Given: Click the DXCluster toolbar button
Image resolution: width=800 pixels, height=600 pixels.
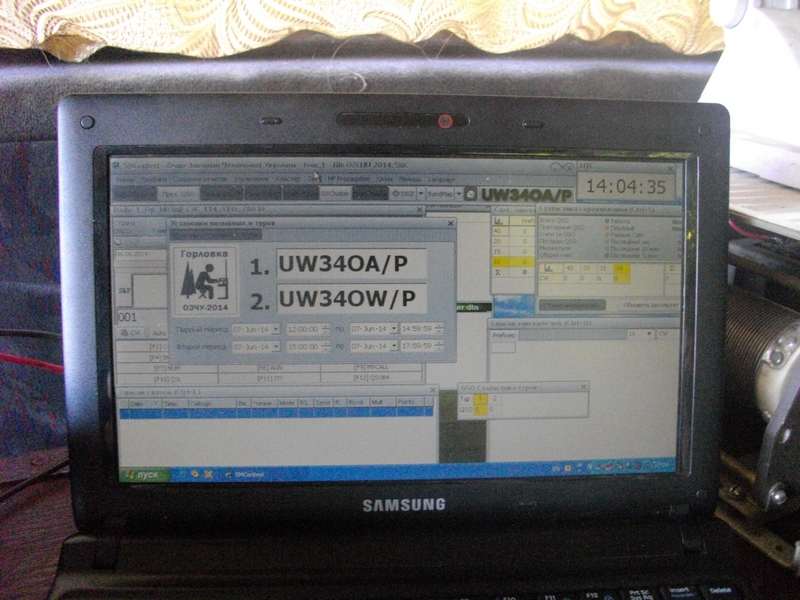Looking at the screenshot, I should click(x=335, y=194).
